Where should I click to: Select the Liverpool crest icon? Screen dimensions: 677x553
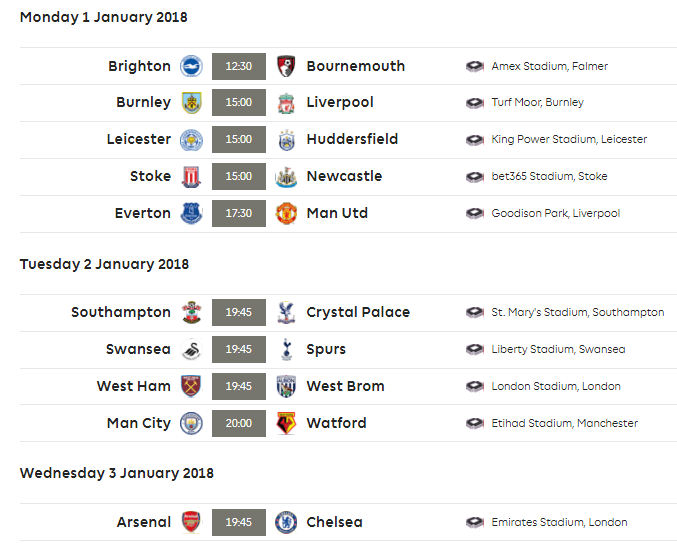286,103
